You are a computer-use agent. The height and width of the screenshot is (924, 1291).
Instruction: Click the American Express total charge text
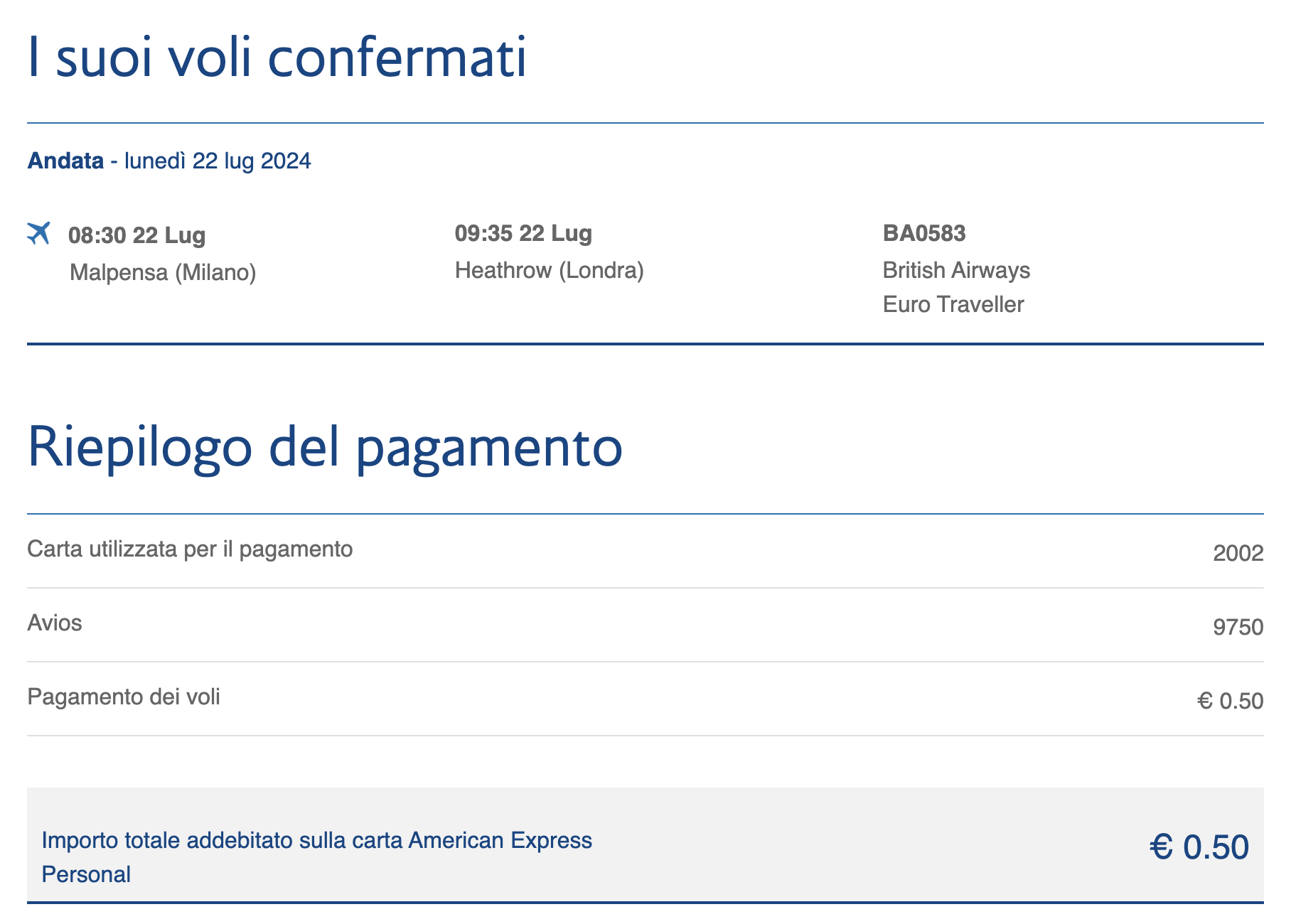(316, 840)
